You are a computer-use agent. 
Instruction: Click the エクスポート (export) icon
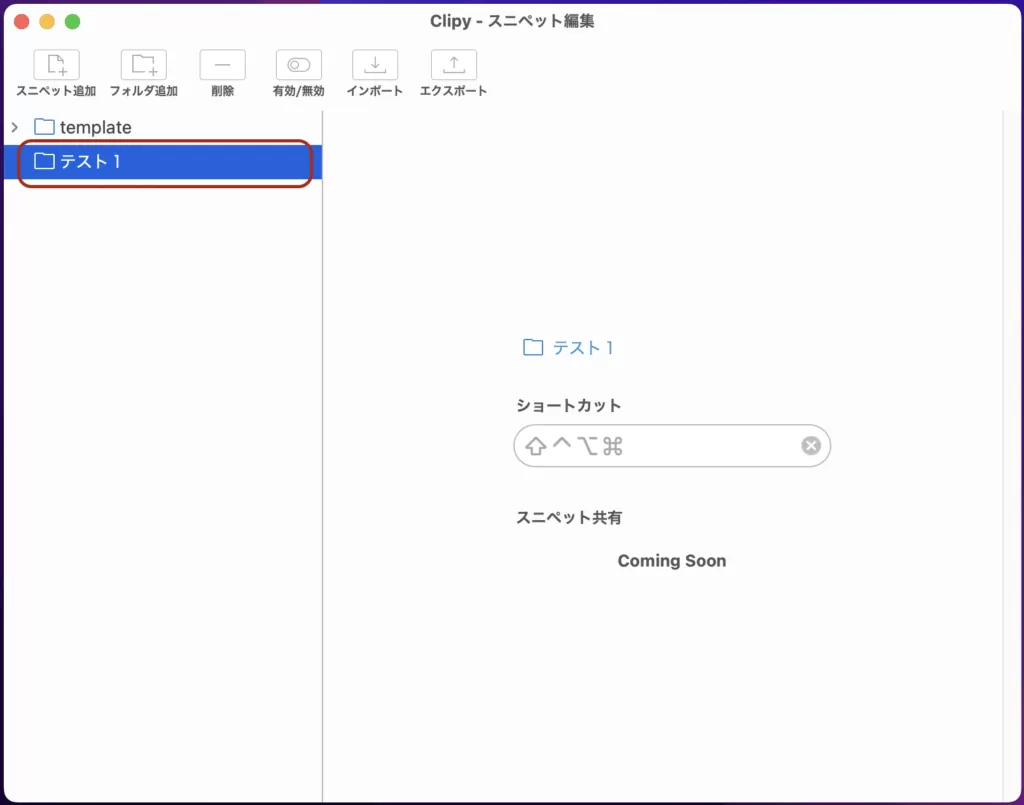click(454, 65)
